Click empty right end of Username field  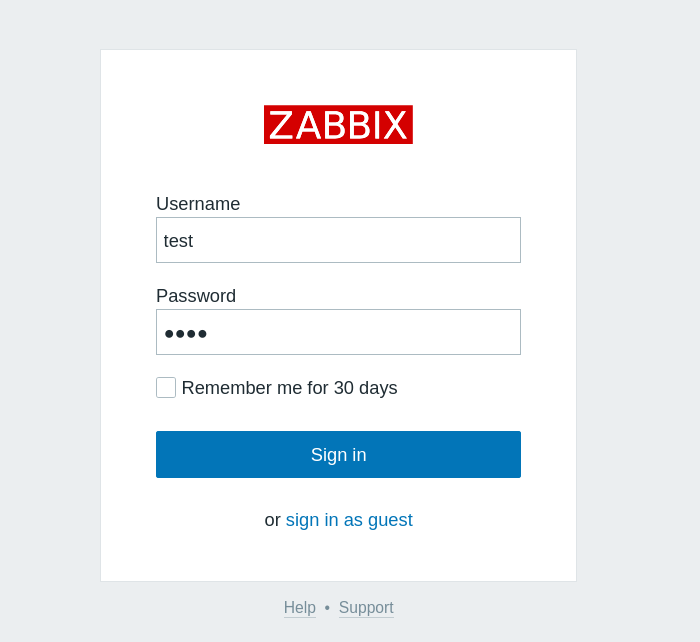click(490, 240)
